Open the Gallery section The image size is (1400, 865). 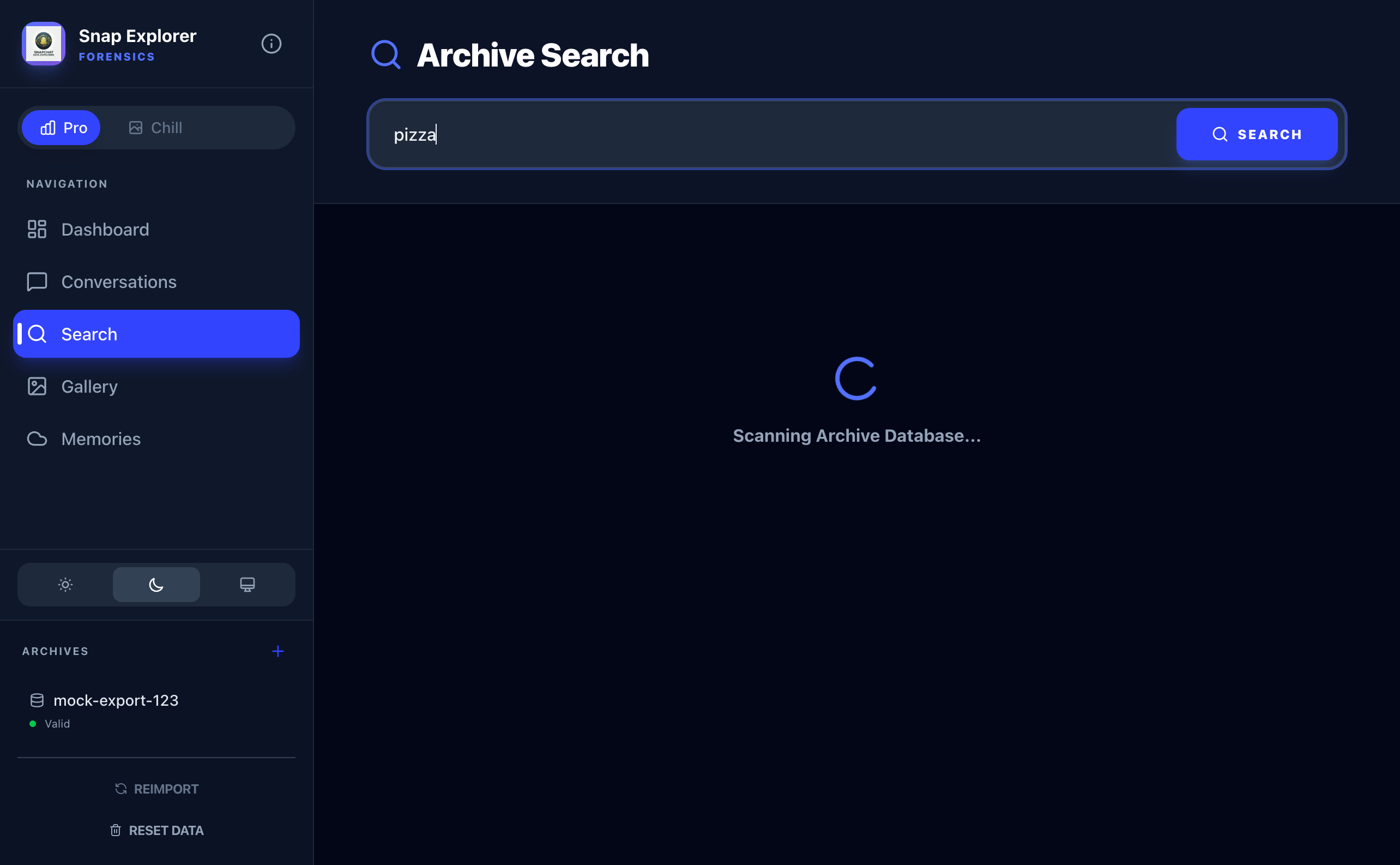pos(89,386)
